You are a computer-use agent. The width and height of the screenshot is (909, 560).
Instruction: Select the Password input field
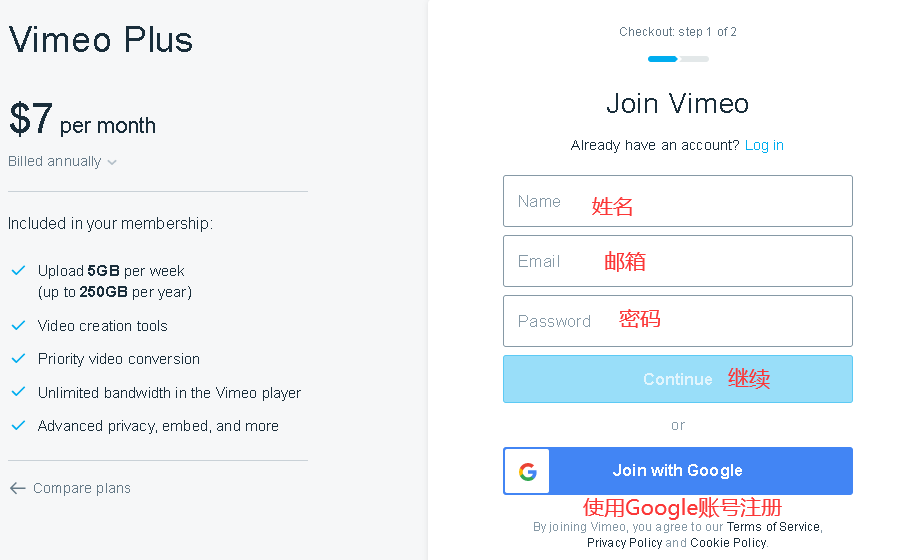pos(677,321)
